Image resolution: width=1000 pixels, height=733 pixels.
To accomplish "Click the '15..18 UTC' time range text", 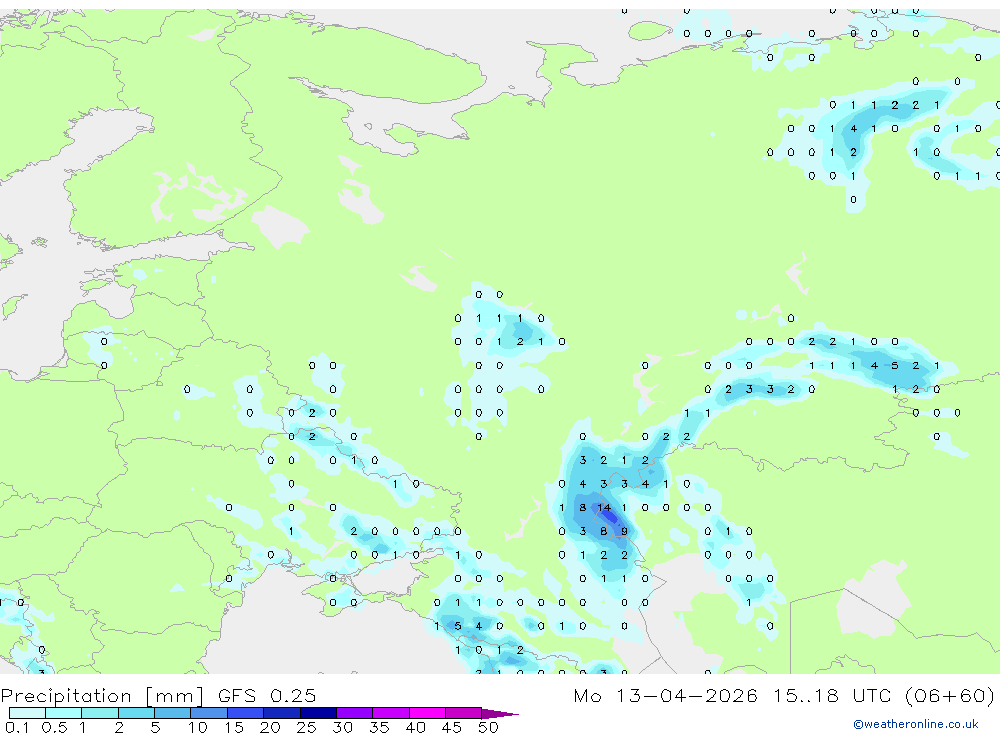I will pos(833,695).
